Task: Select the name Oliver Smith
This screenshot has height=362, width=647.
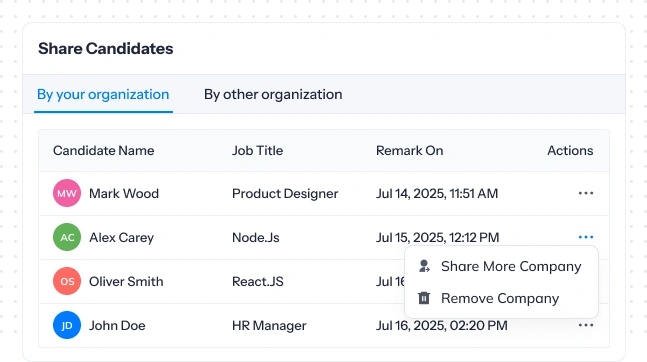Action: click(x=126, y=282)
